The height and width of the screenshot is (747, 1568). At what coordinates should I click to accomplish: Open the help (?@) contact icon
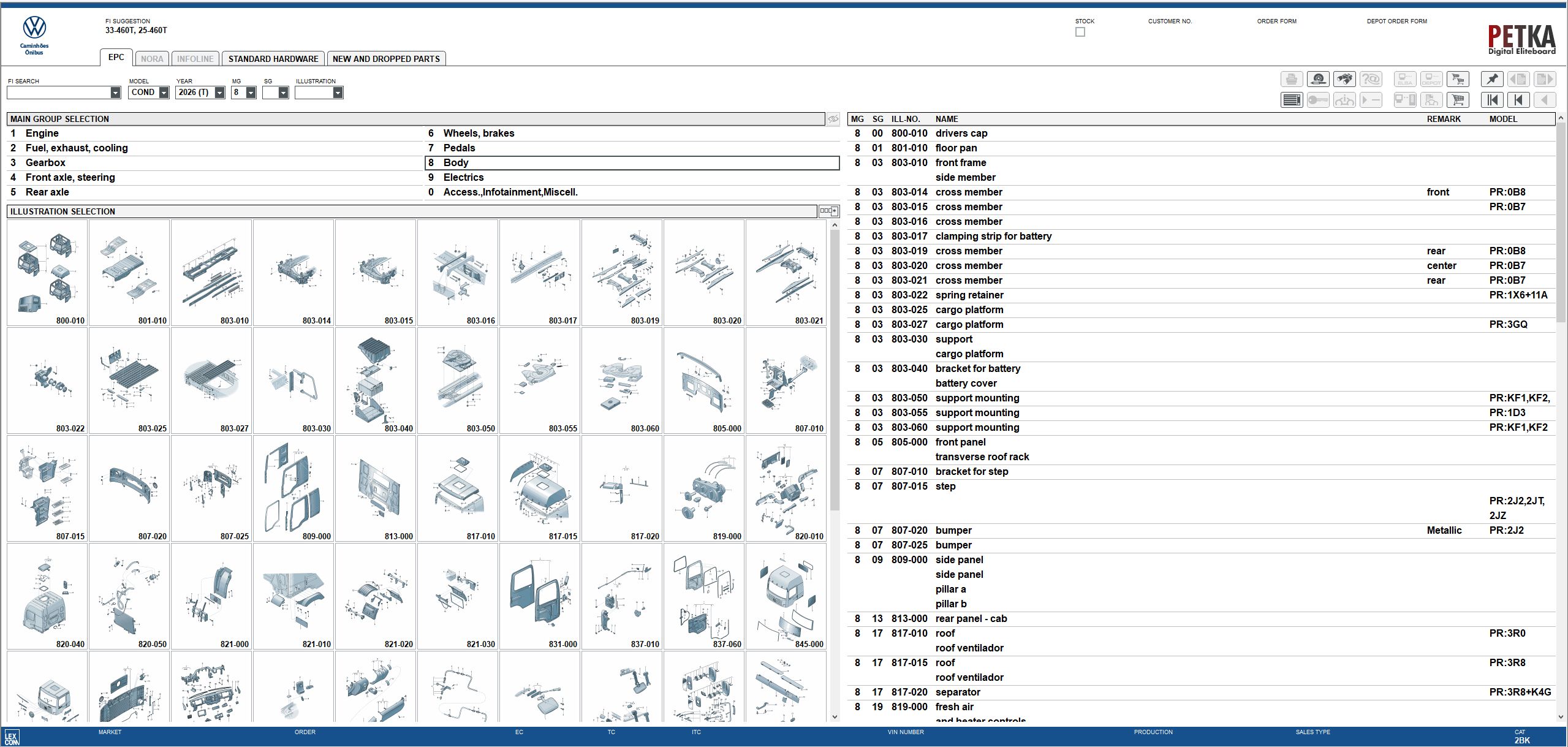tap(1371, 79)
